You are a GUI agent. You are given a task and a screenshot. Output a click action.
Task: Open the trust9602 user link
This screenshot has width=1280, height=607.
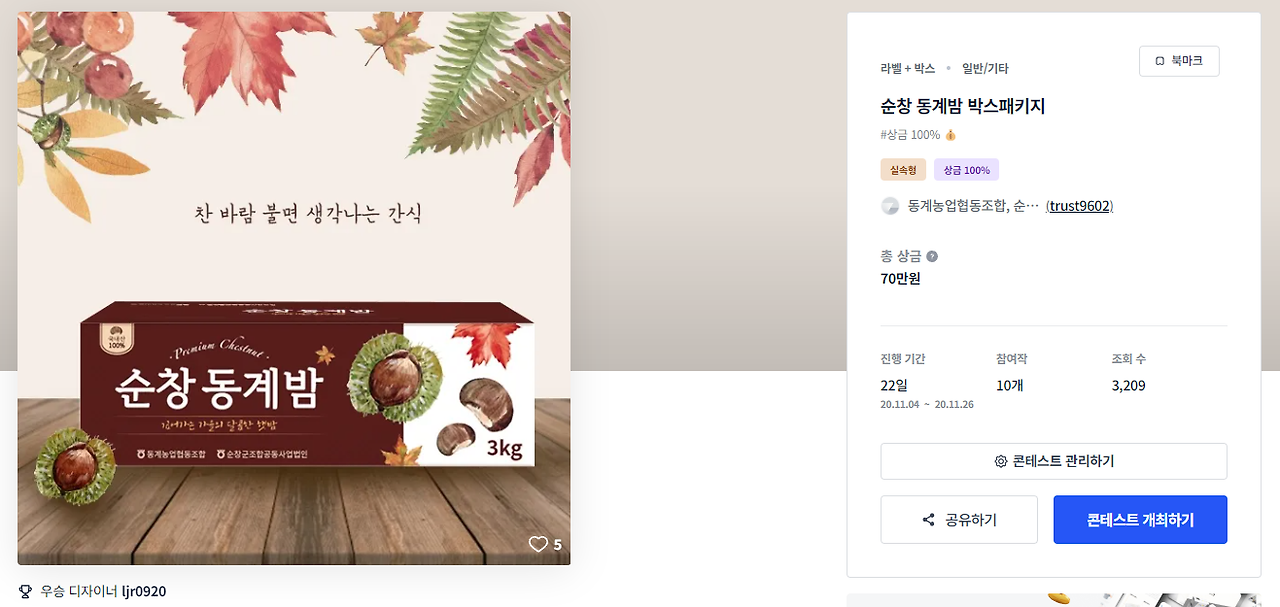pyautogui.click(x=1079, y=206)
